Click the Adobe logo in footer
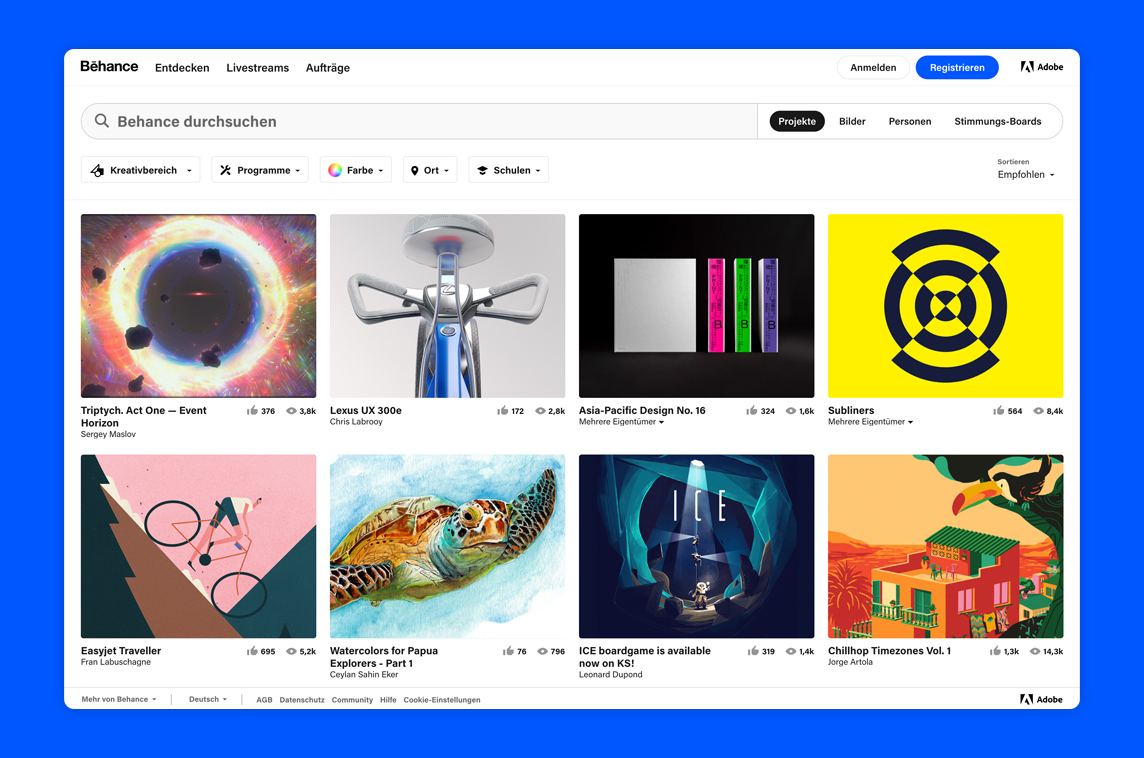The width and height of the screenshot is (1144, 758). tap(1040, 699)
